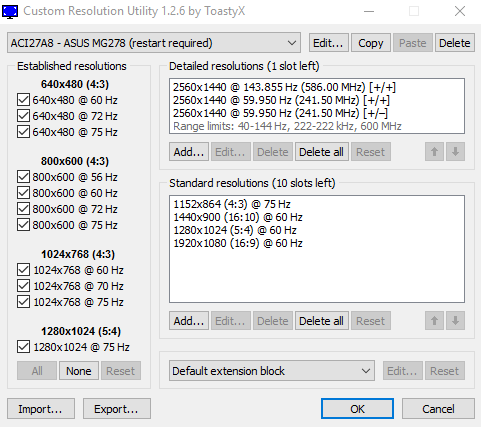Delete all detailed resolutions
The height and width of the screenshot is (427, 481).
[322, 152]
